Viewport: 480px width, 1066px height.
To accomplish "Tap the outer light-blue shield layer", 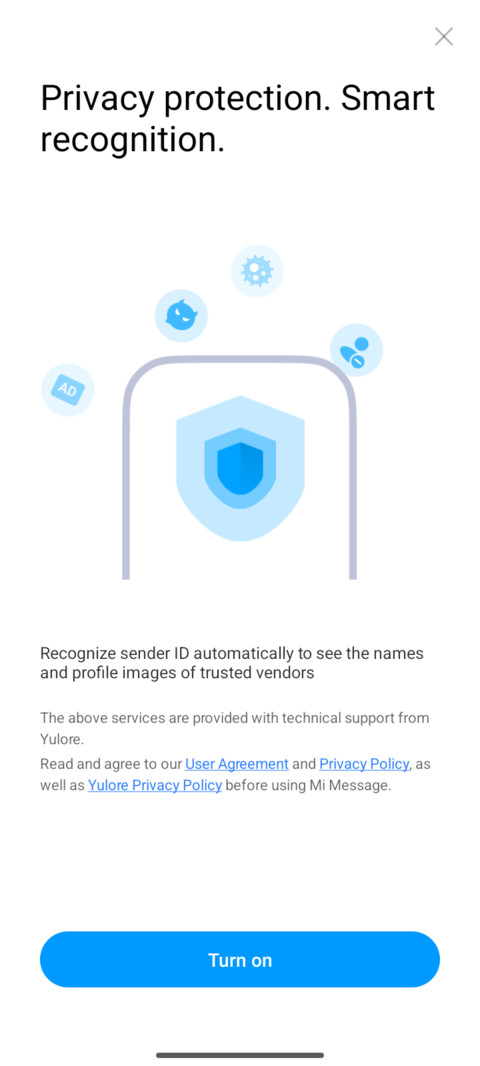I will click(x=240, y=468).
